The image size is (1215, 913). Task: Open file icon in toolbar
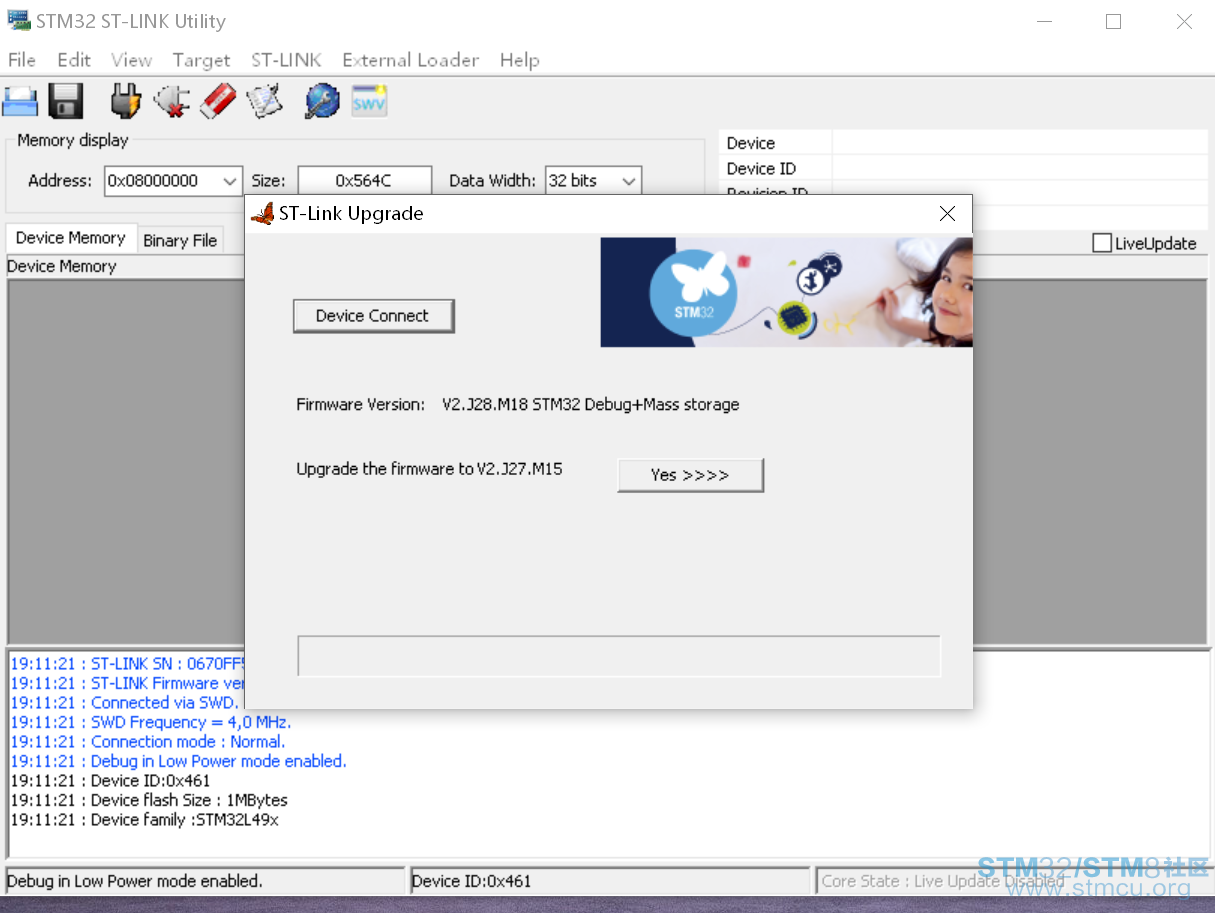20,101
